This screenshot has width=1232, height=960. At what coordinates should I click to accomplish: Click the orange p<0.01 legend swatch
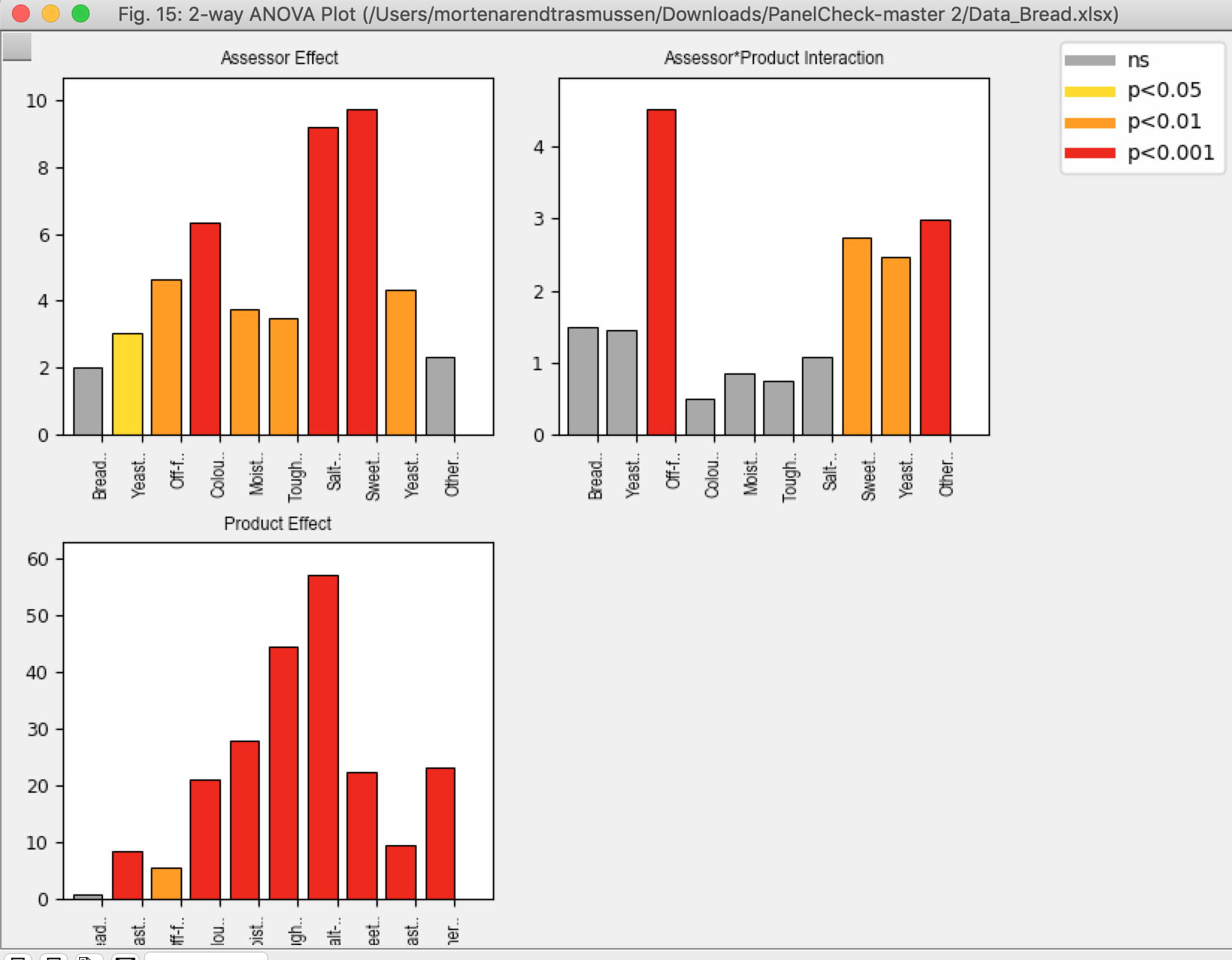(x=1089, y=123)
